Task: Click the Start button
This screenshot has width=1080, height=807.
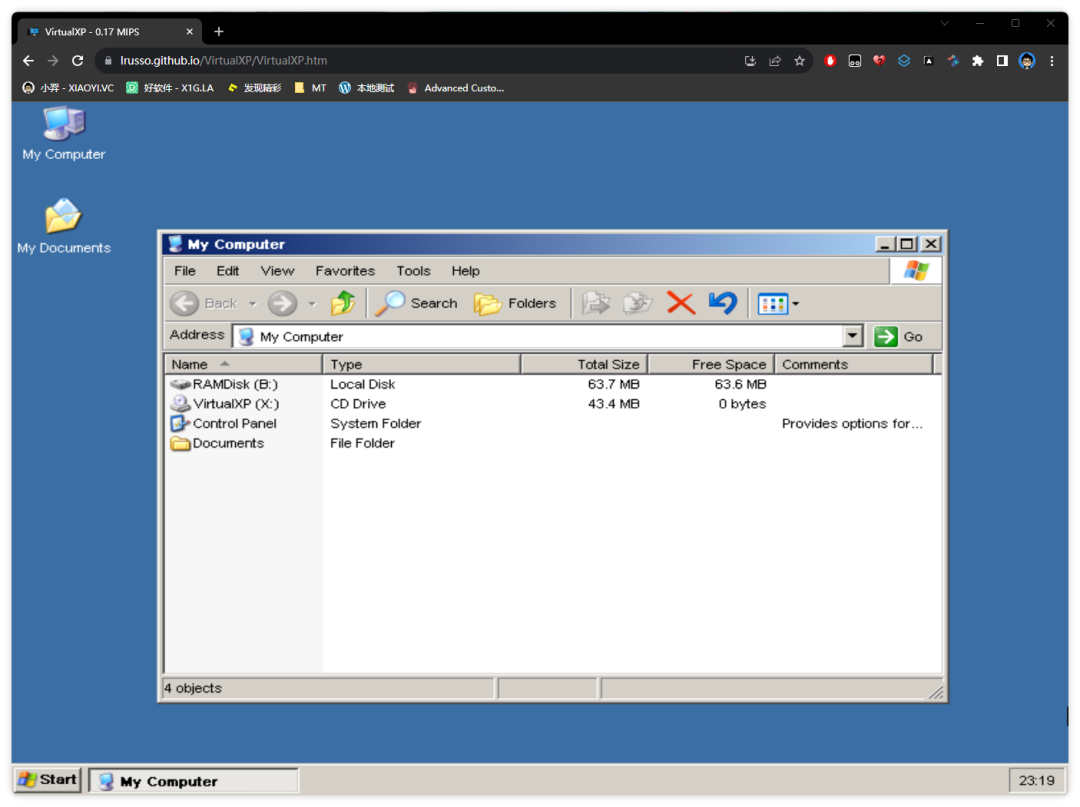Action: click(48, 780)
